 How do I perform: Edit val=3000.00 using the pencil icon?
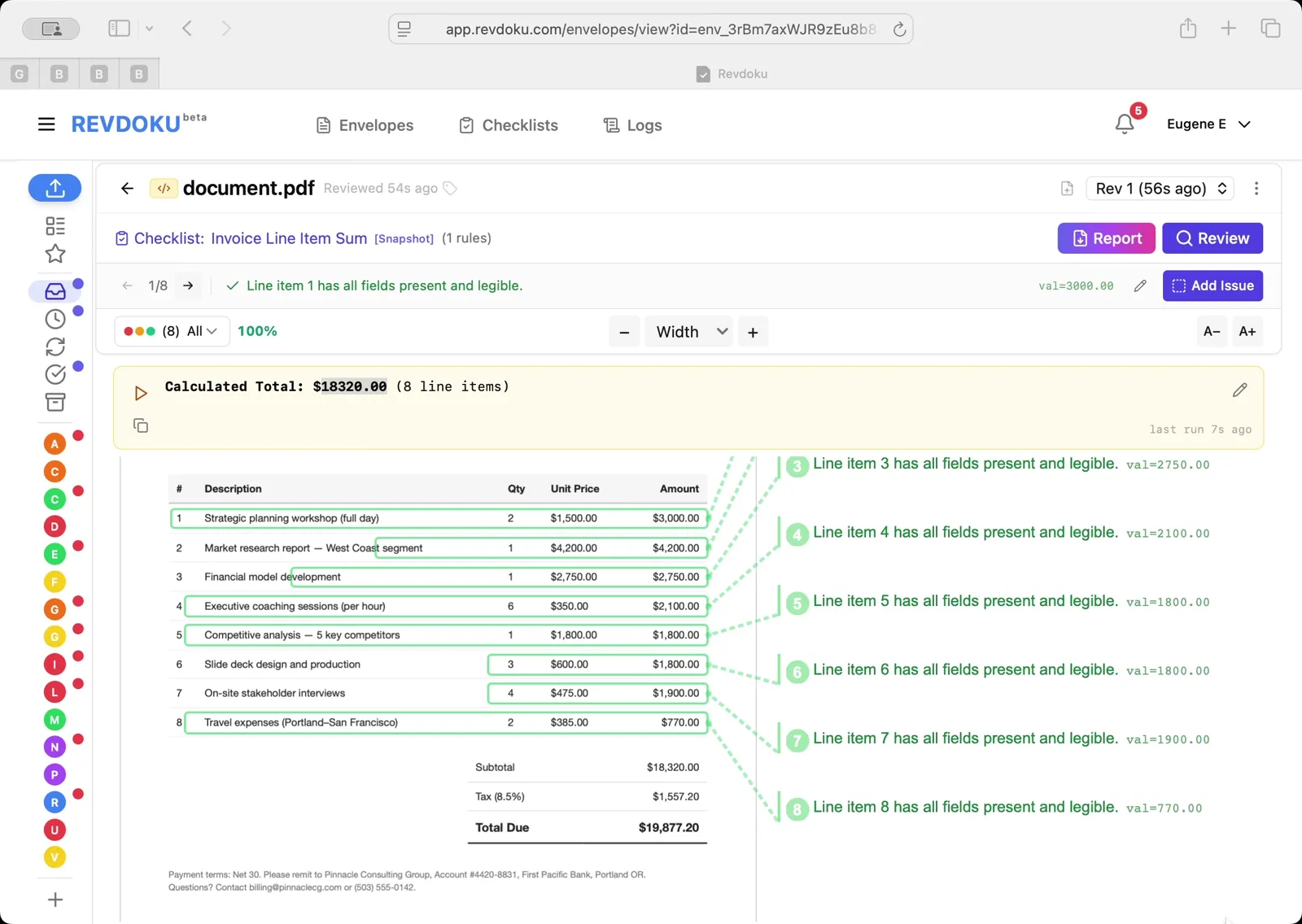1139,285
